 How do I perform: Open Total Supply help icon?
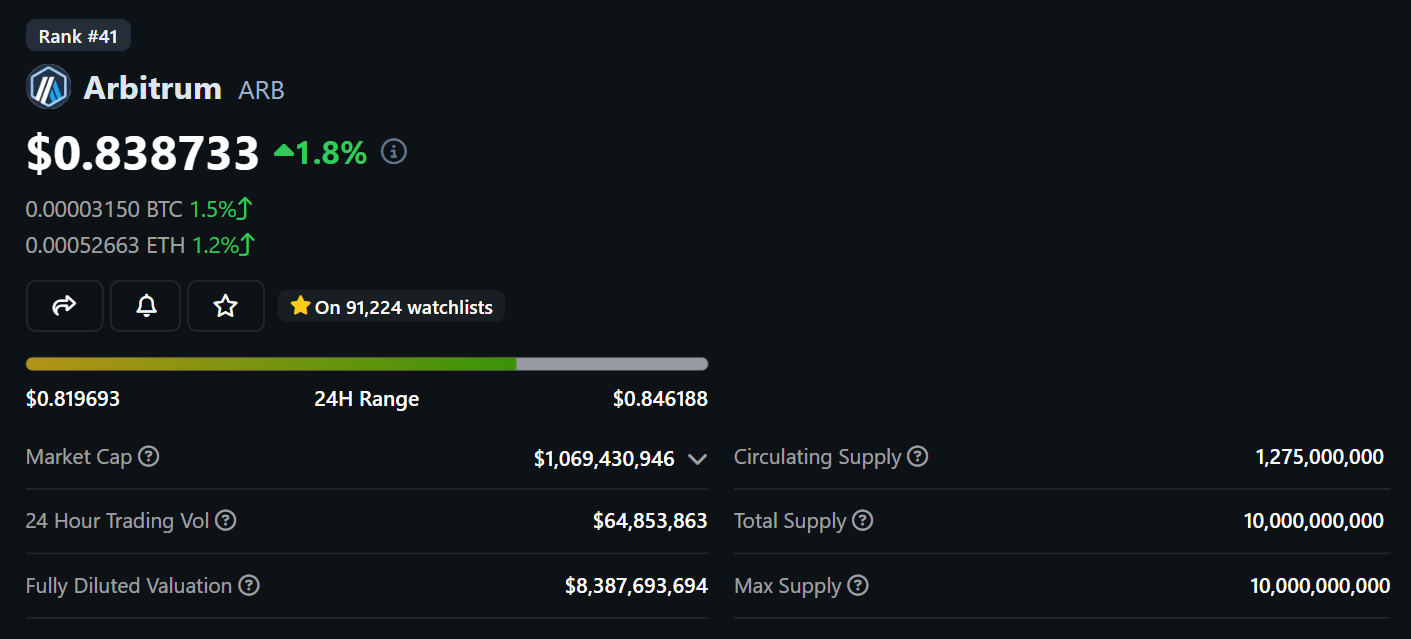[x=862, y=521]
